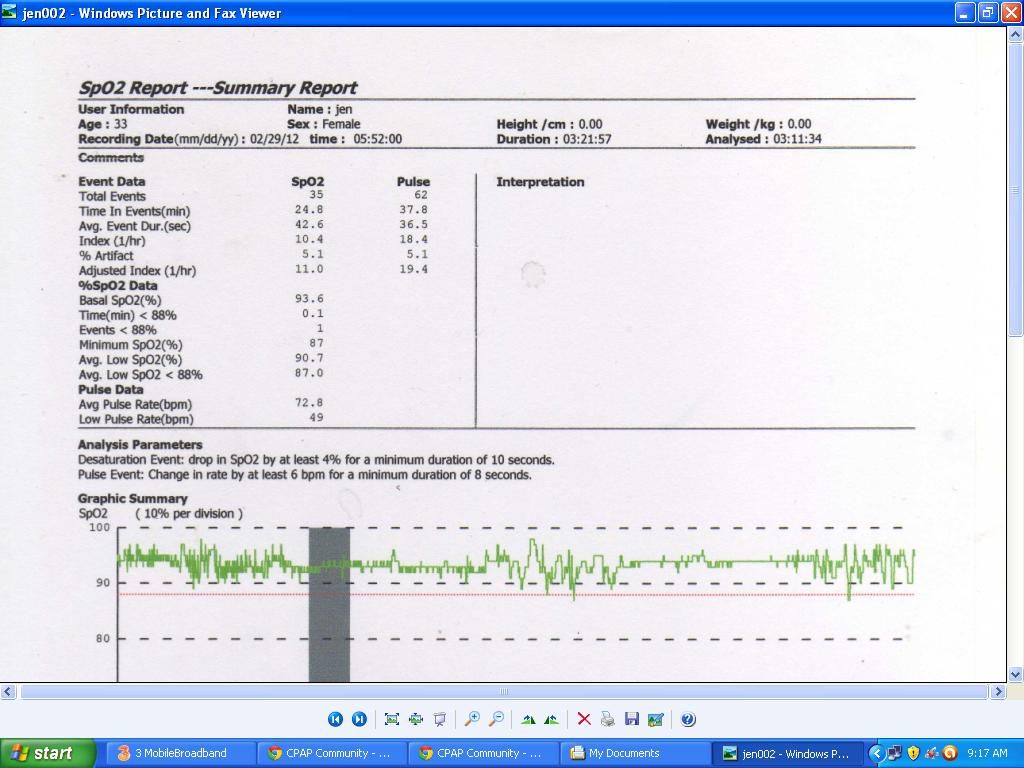Click the "SpO2 Report ---Summary Report" heading

tap(218, 88)
